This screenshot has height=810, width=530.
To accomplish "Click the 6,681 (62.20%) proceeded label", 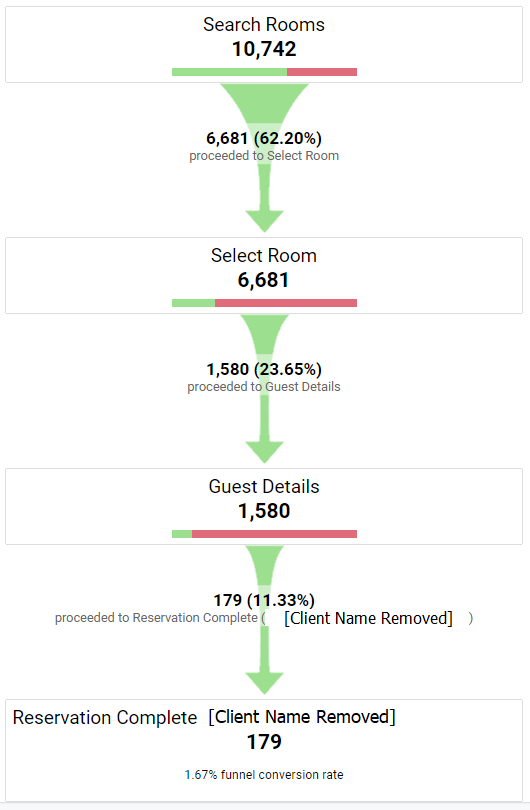I will pyautogui.click(x=264, y=138).
